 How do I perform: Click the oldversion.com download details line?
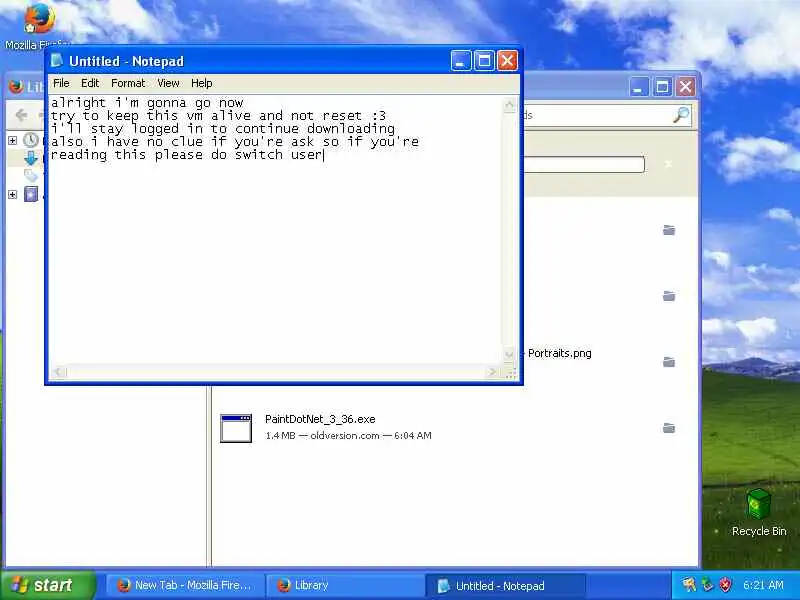click(x=348, y=436)
